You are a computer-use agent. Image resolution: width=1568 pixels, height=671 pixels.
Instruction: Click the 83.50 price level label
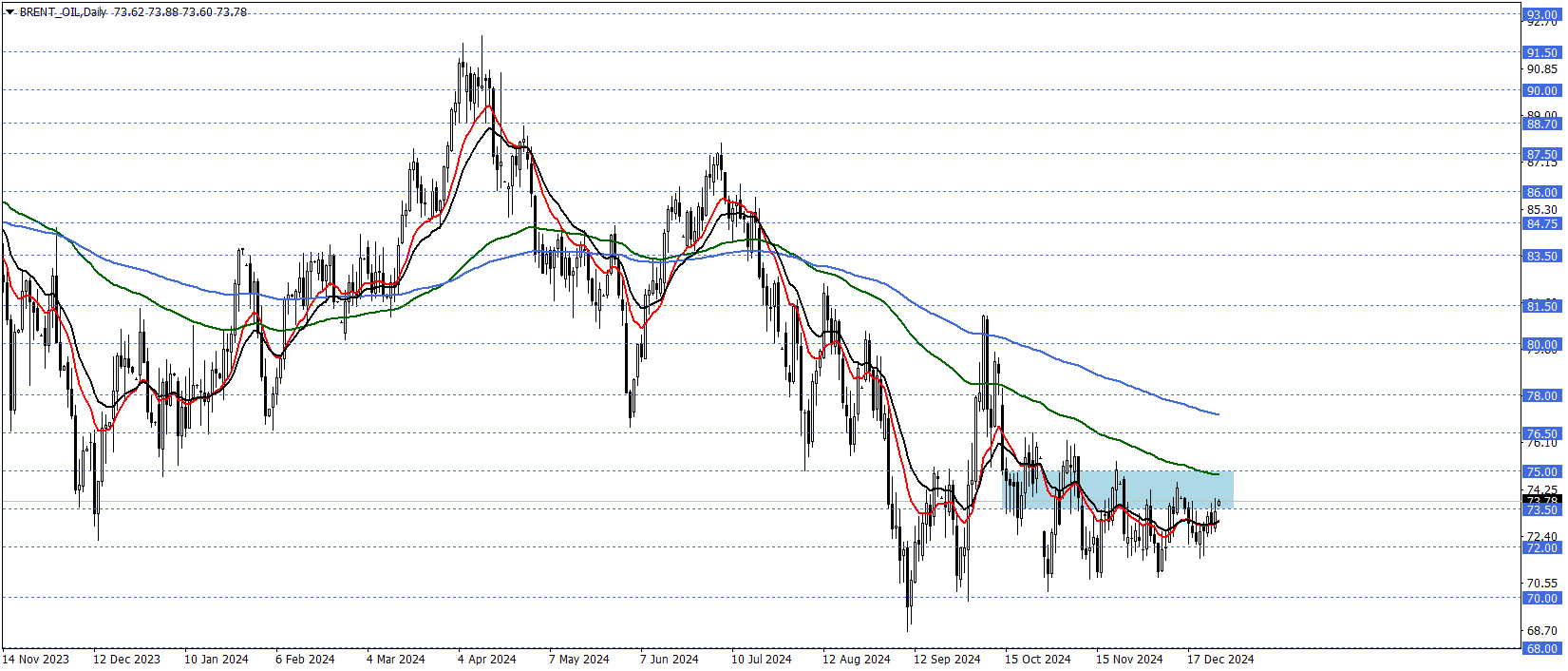[1542, 256]
